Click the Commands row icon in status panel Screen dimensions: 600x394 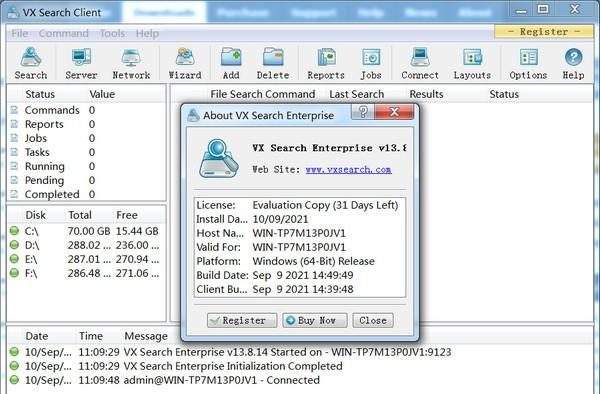click(x=14, y=110)
